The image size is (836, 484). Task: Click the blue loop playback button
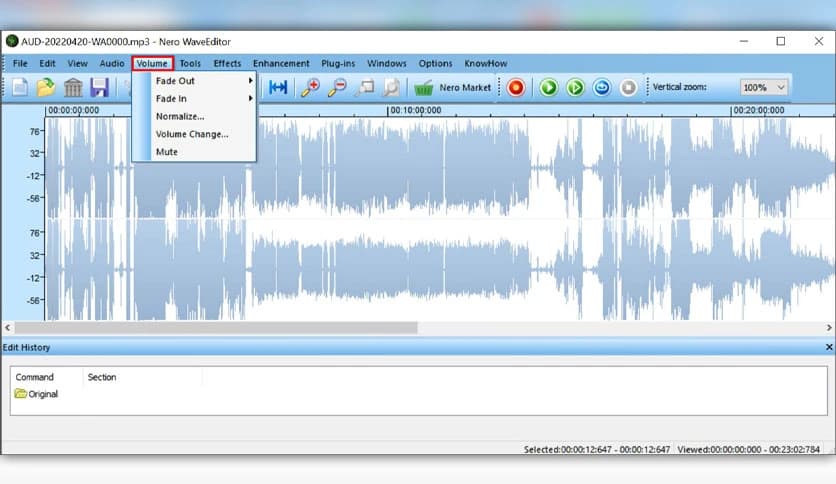click(x=602, y=87)
